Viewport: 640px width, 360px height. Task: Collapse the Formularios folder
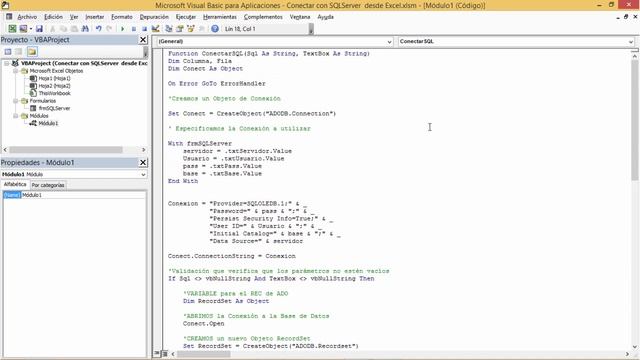(x=16, y=101)
